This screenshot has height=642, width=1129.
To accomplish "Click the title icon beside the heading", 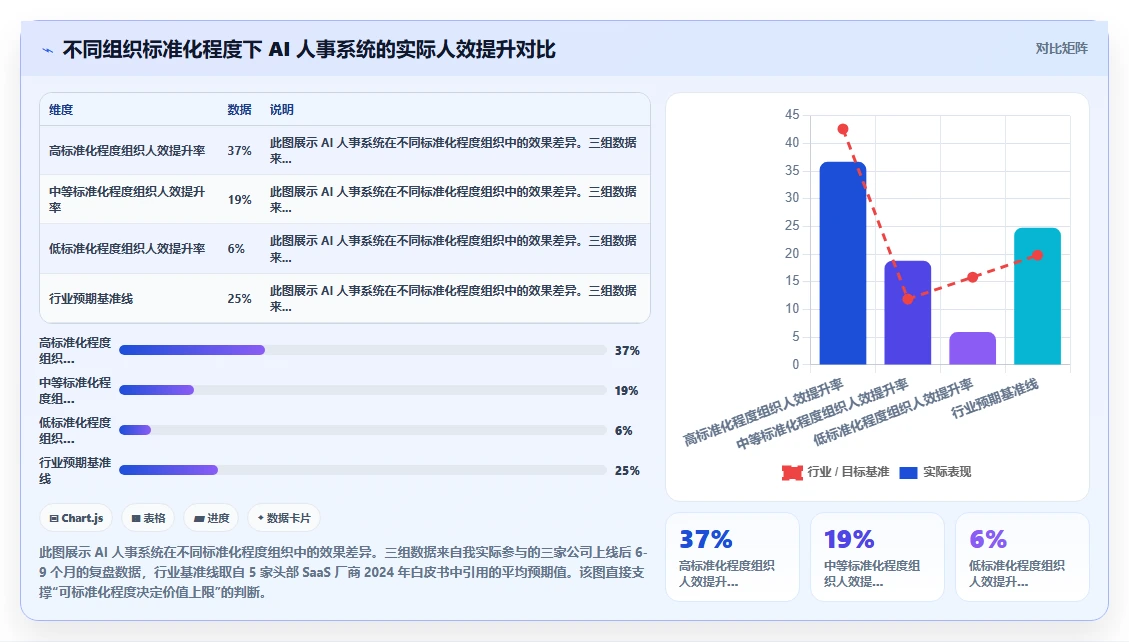I will tap(48, 50).
